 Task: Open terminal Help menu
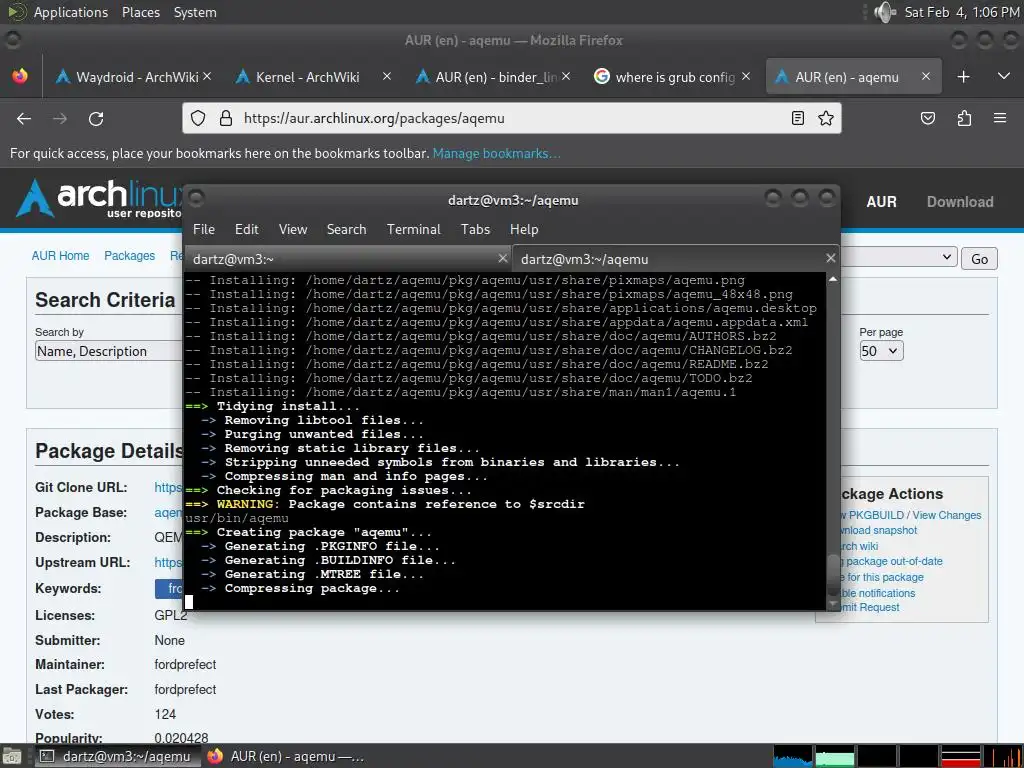click(524, 229)
